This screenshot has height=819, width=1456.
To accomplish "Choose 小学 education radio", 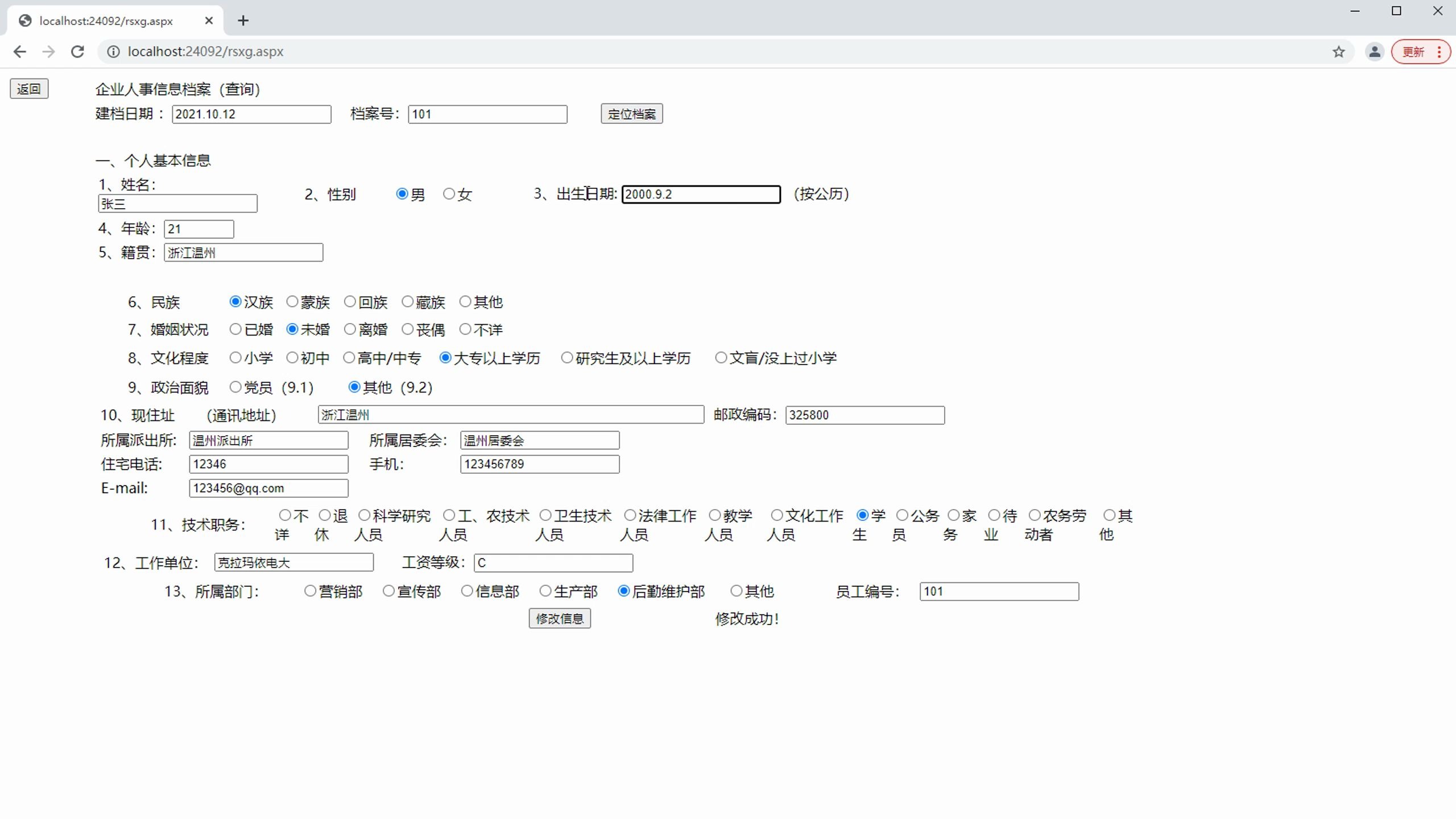I will tap(235, 357).
